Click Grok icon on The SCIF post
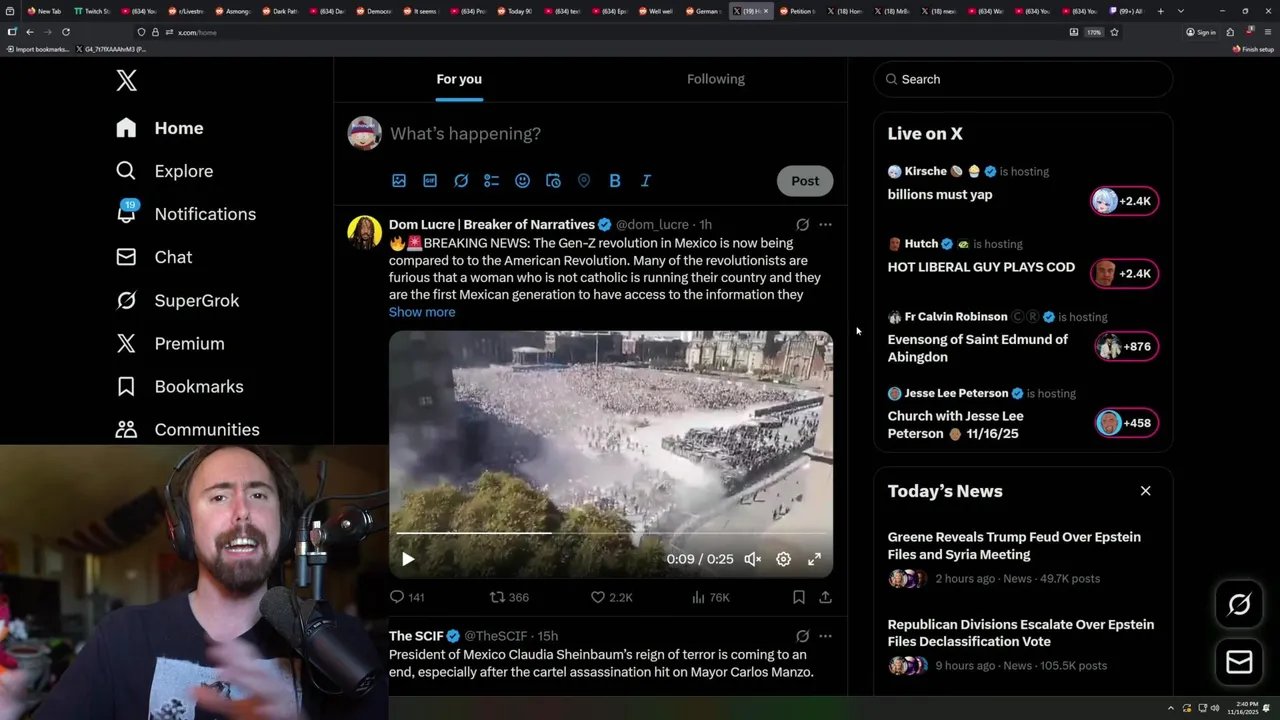 (802, 636)
